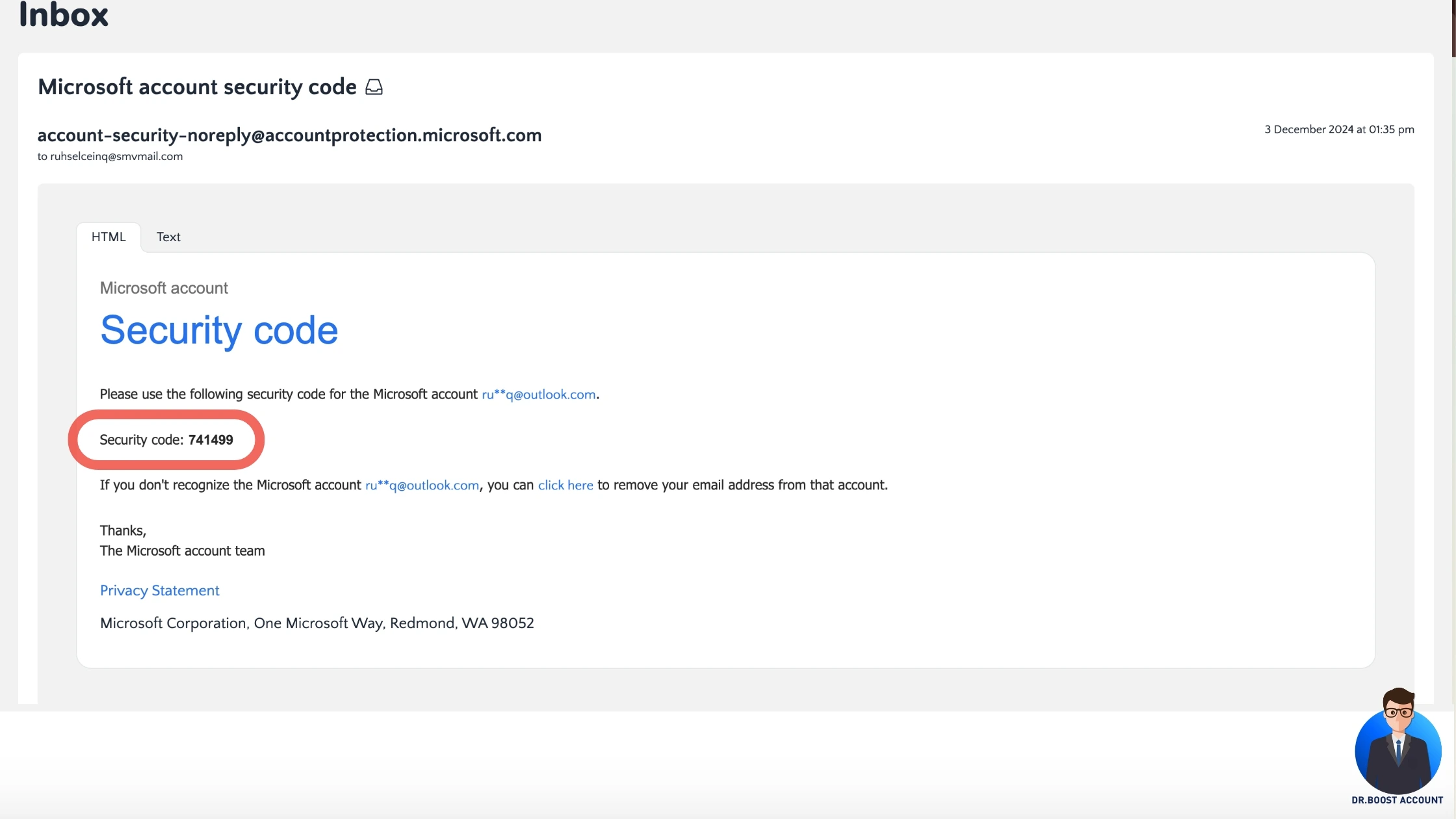The height and width of the screenshot is (819, 1456).
Task: Click the Inbox page heading
Action: [x=64, y=14]
